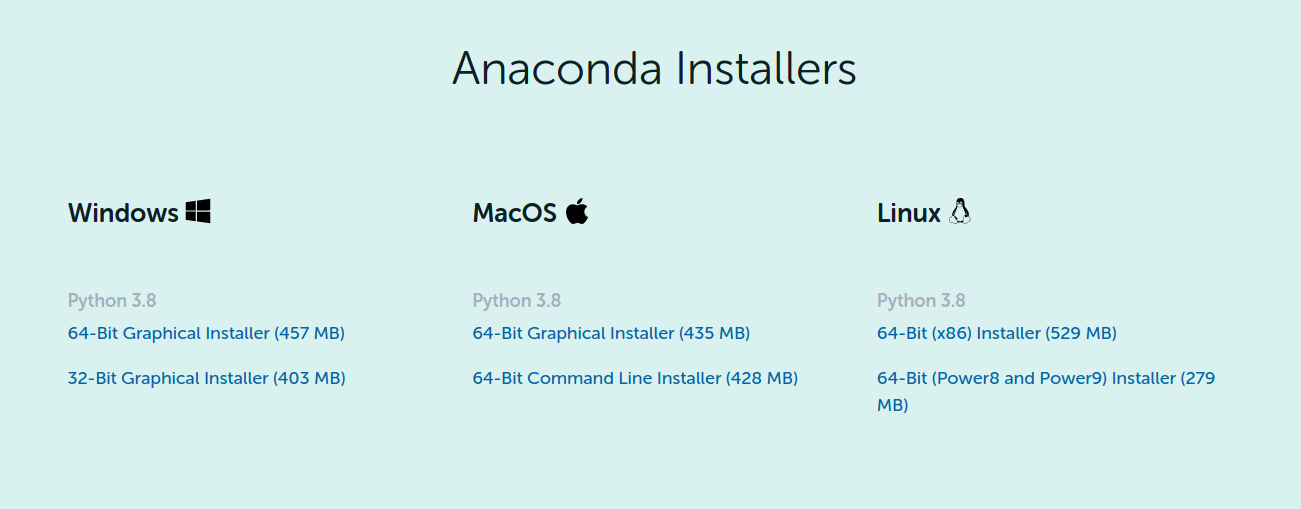Click the MacOS heading text
1301x509 pixels.
pyautogui.click(x=514, y=213)
